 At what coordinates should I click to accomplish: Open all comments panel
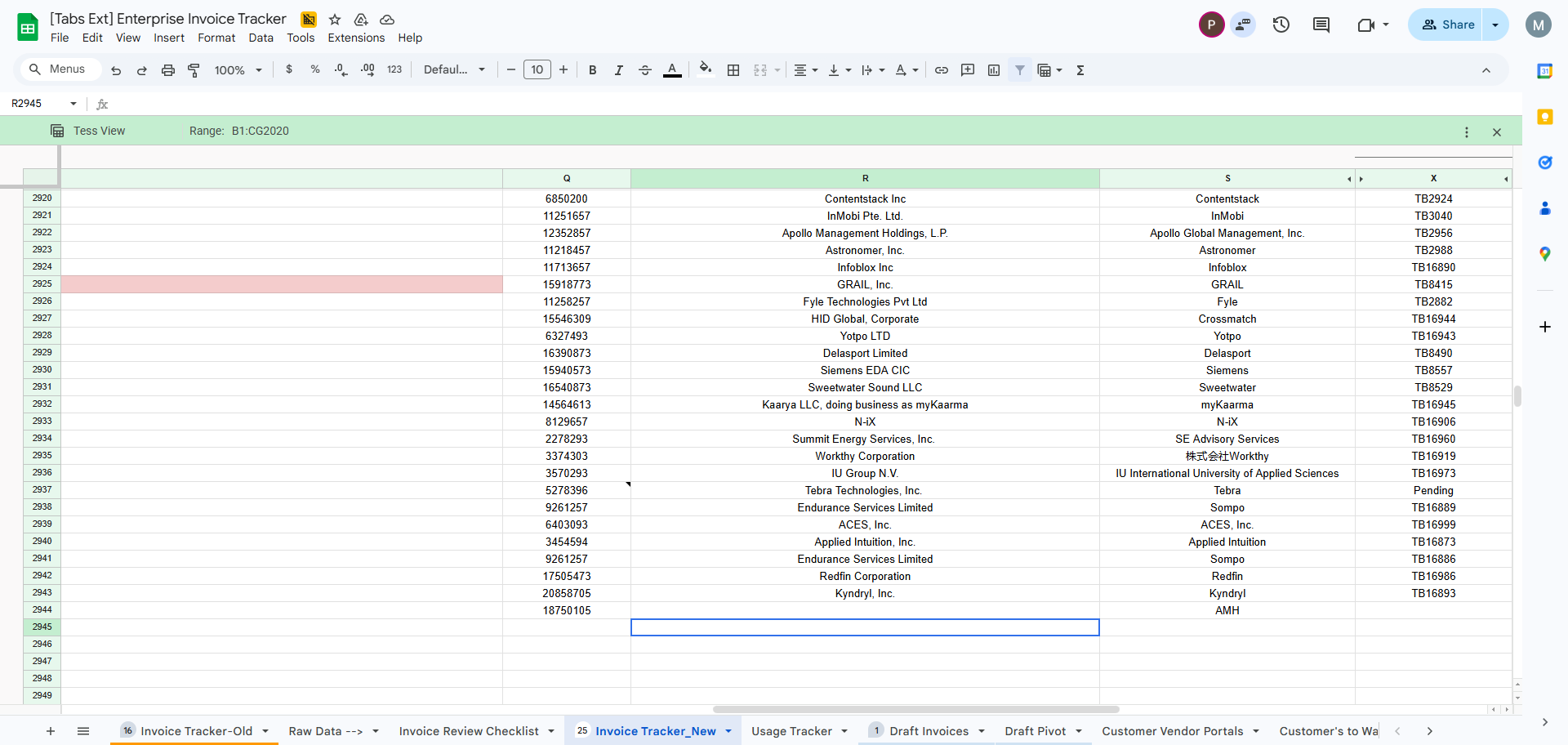[x=1321, y=25]
